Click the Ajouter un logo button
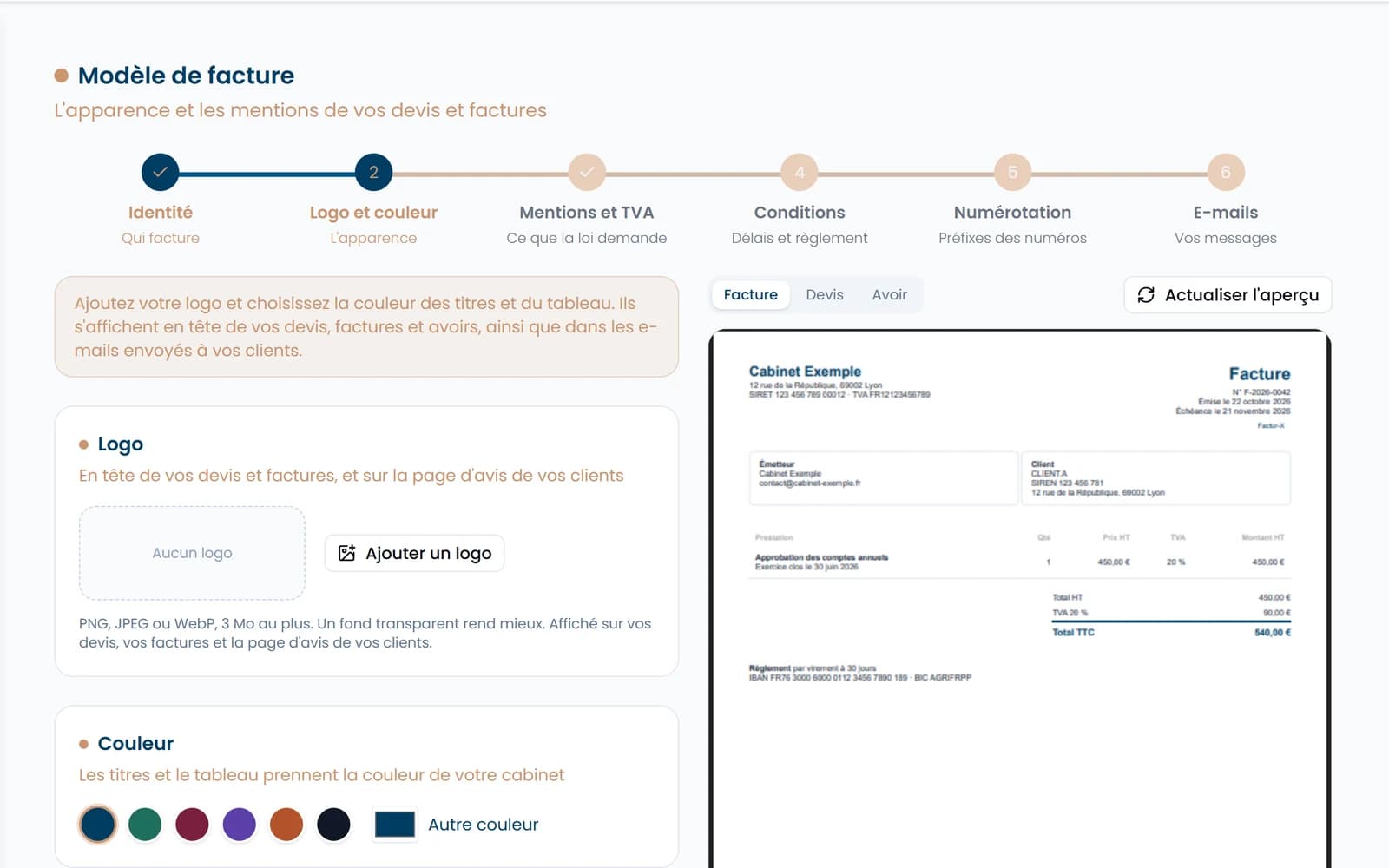 [x=414, y=553]
